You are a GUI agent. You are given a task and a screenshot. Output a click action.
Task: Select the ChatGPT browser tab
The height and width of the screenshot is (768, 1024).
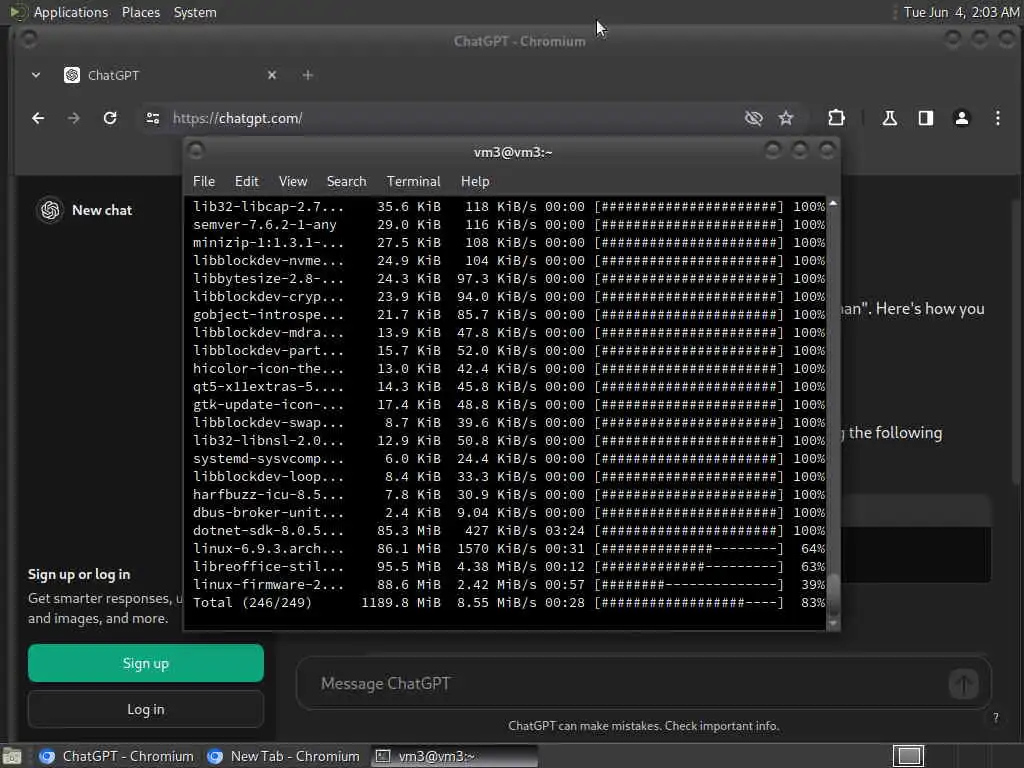pyautogui.click(x=170, y=75)
